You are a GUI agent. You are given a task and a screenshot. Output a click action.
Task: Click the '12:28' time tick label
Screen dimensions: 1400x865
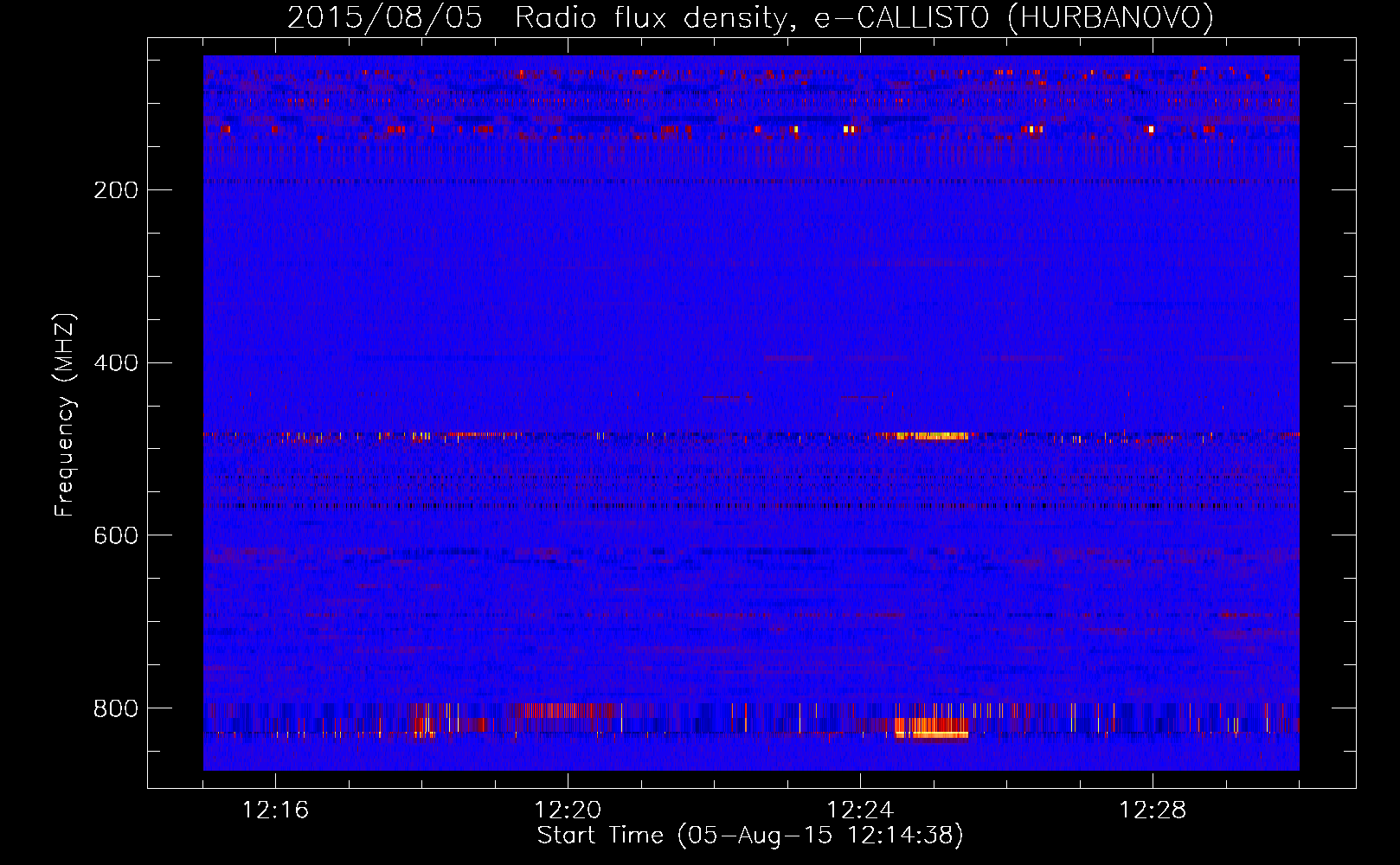click(x=1153, y=811)
